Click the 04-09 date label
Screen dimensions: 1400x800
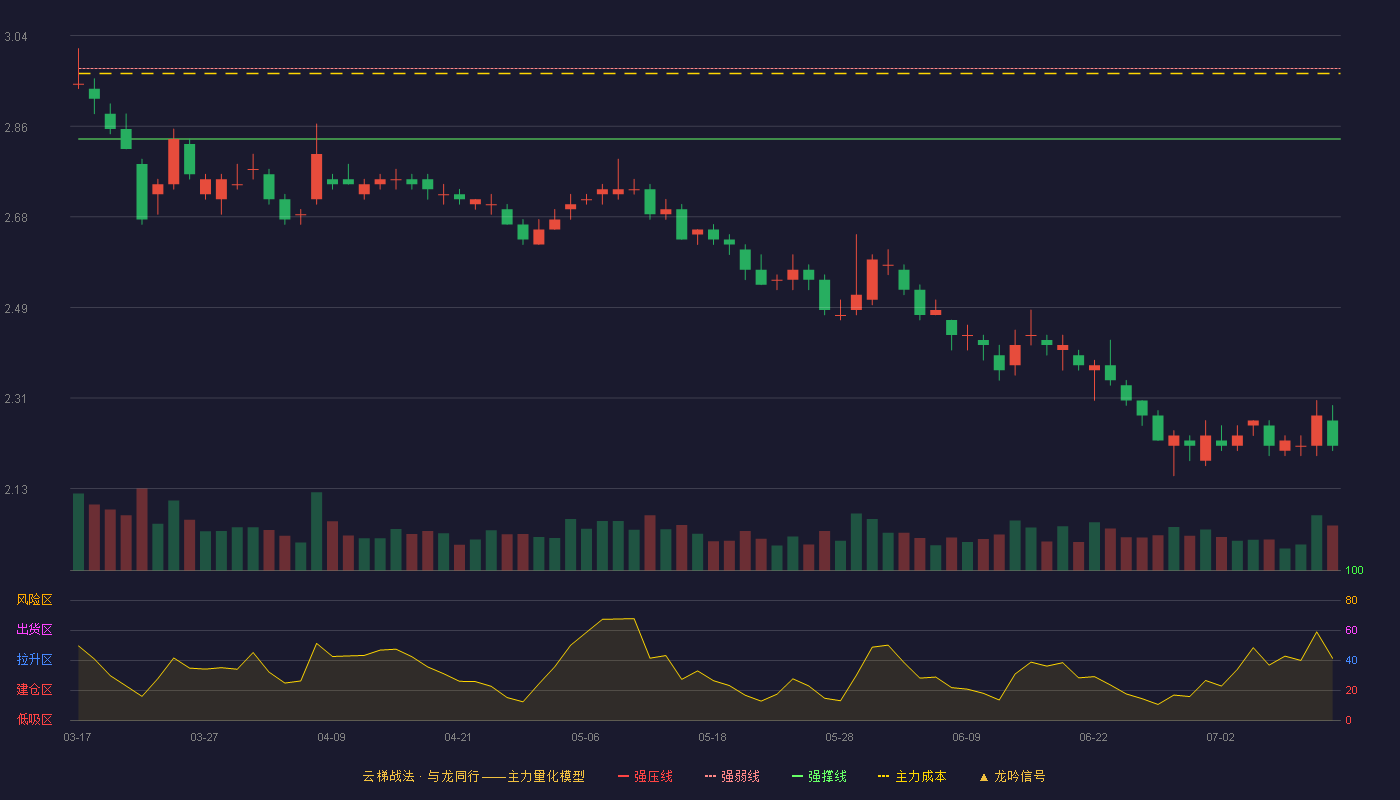tap(331, 737)
